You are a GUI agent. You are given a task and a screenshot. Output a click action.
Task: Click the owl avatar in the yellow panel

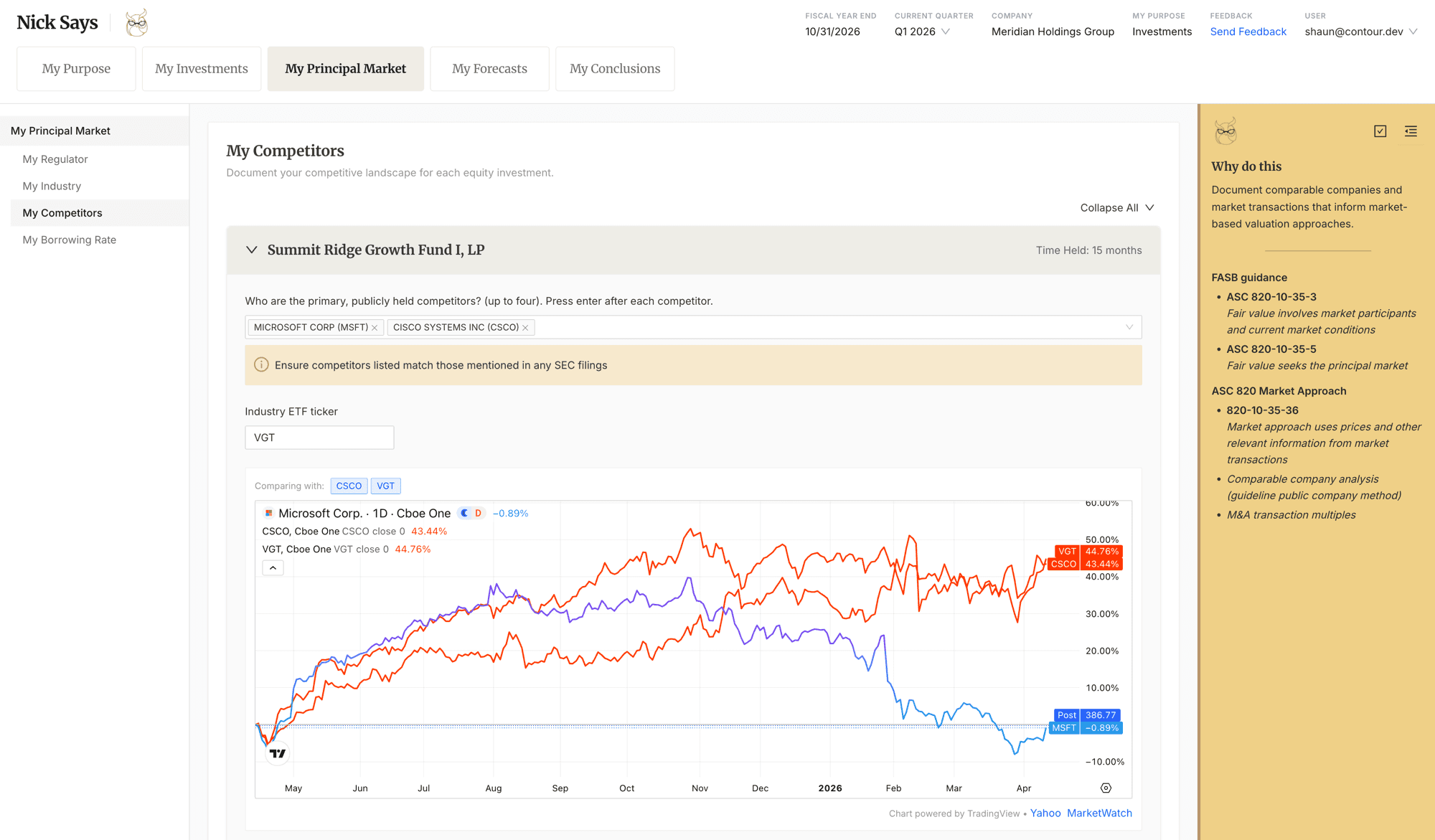pos(1226,132)
